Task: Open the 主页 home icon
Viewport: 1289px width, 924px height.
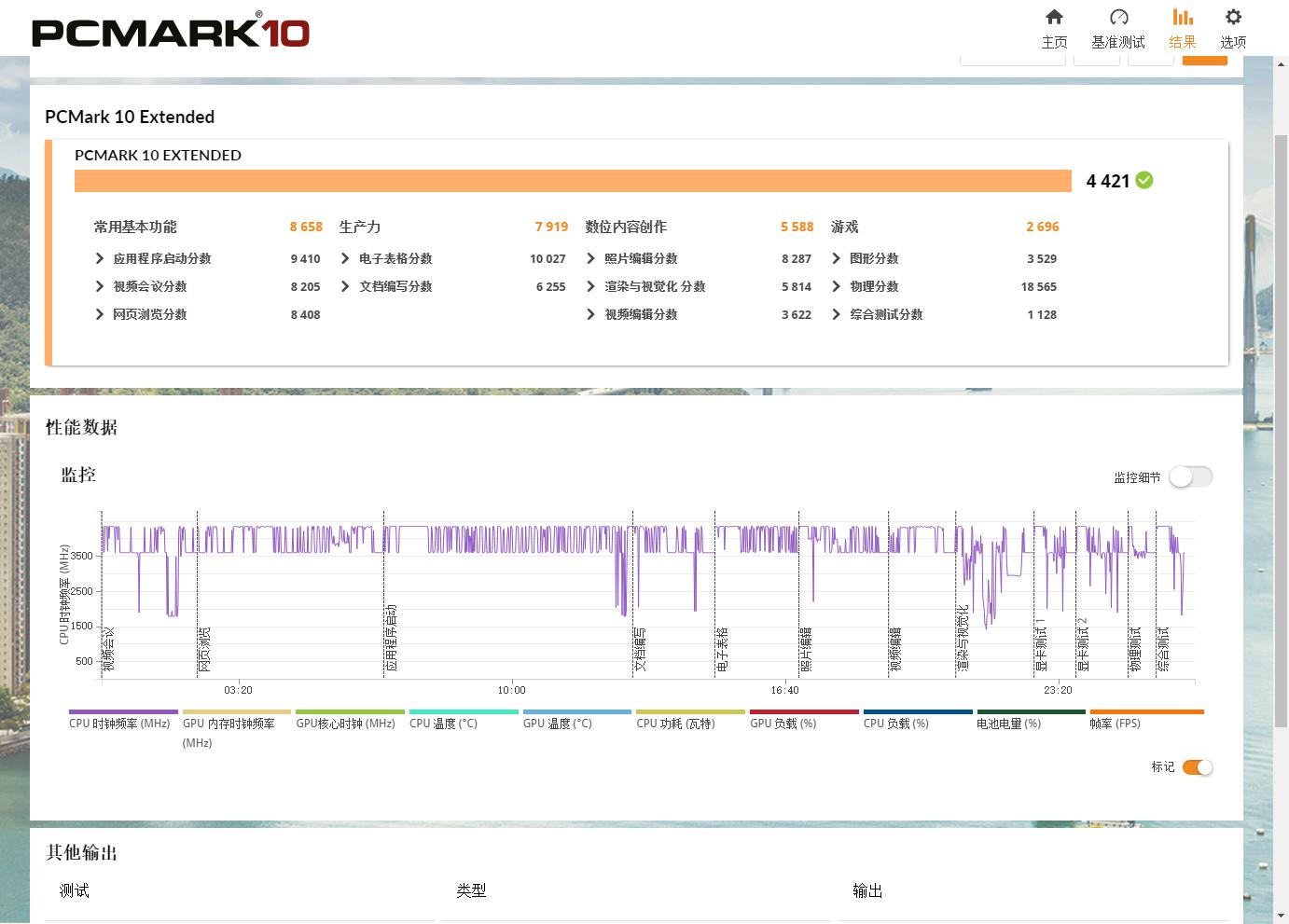Action: pos(1054,17)
